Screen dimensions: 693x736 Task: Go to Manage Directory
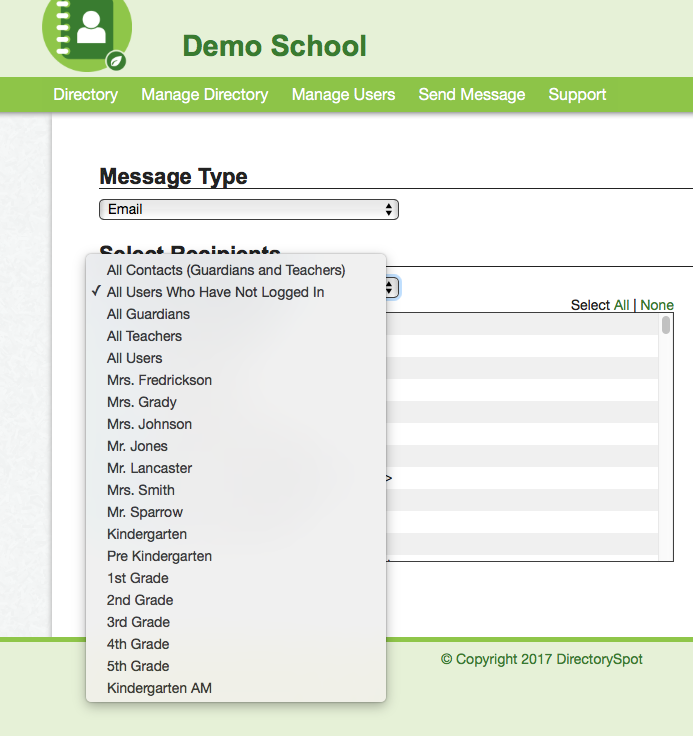tap(204, 94)
